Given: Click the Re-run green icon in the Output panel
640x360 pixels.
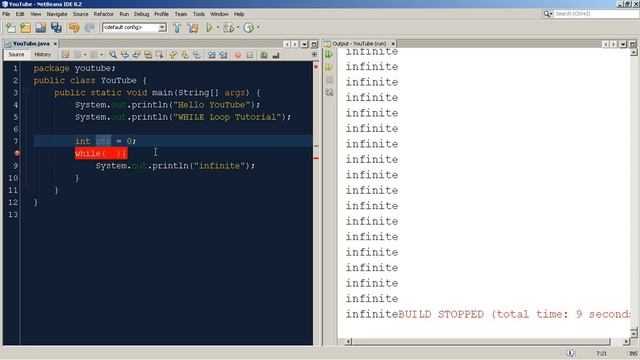Looking at the screenshot, I should [x=329, y=54].
